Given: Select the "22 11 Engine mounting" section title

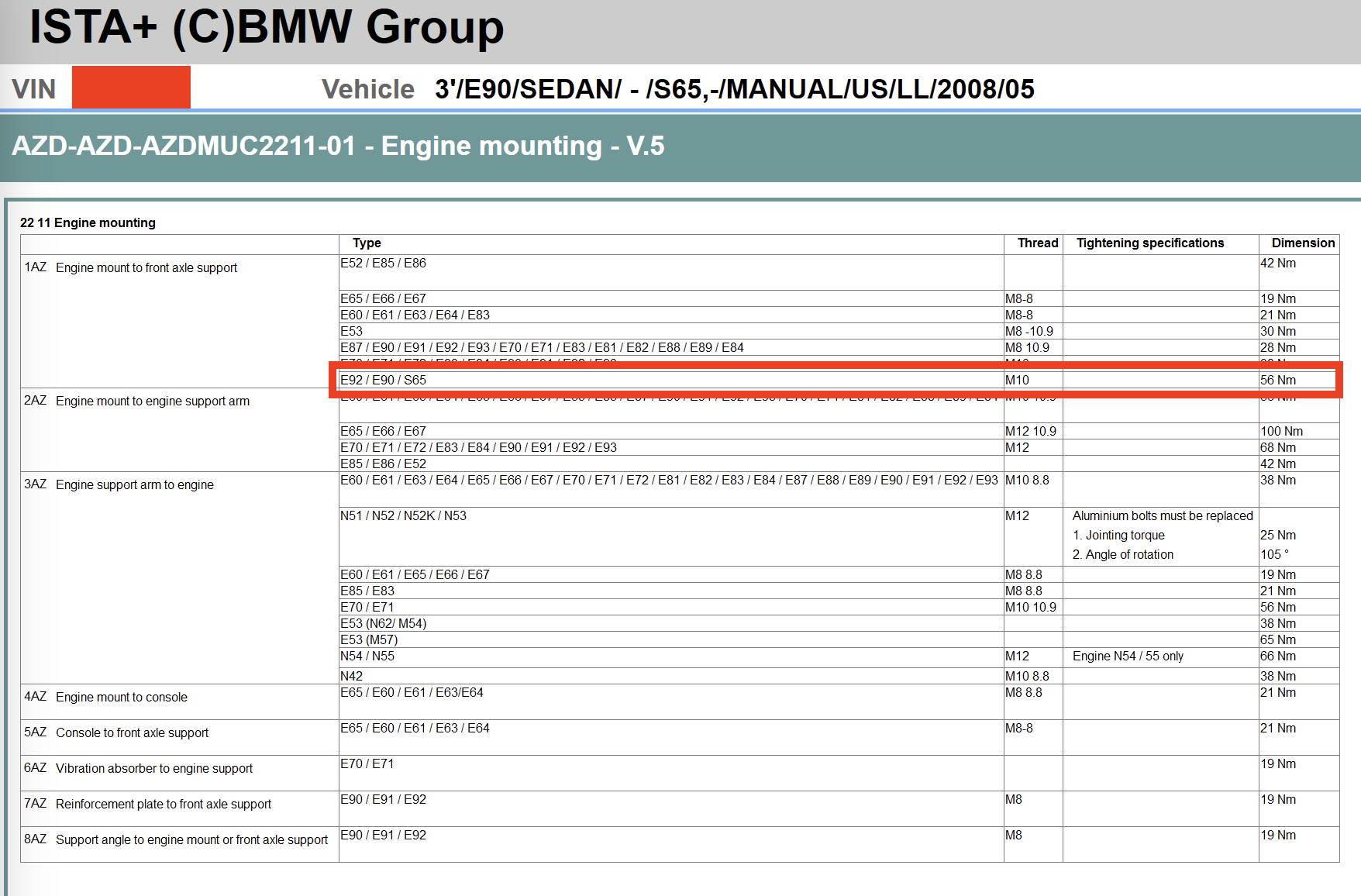Looking at the screenshot, I should [x=88, y=222].
